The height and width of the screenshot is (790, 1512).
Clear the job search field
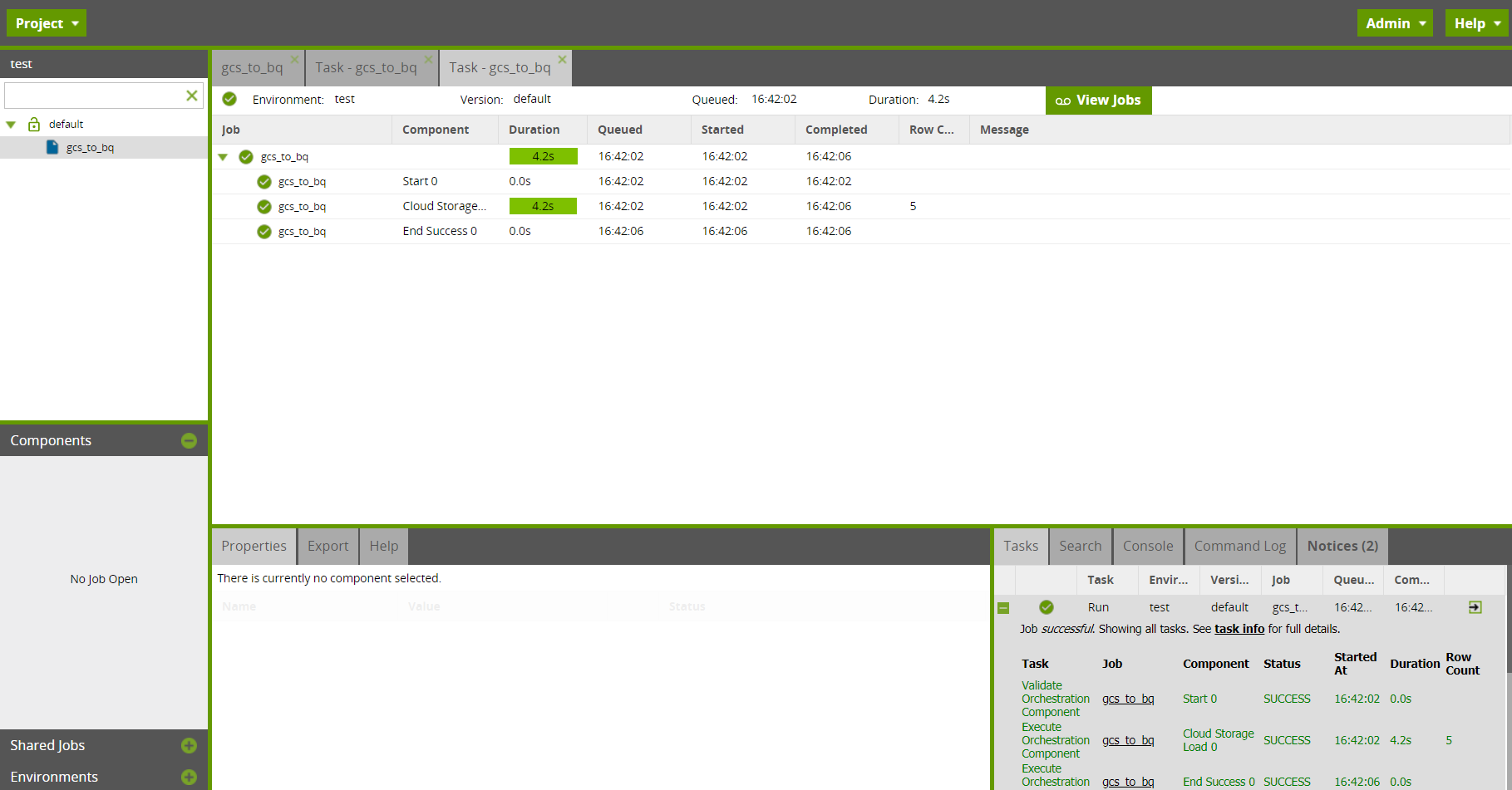point(192,96)
